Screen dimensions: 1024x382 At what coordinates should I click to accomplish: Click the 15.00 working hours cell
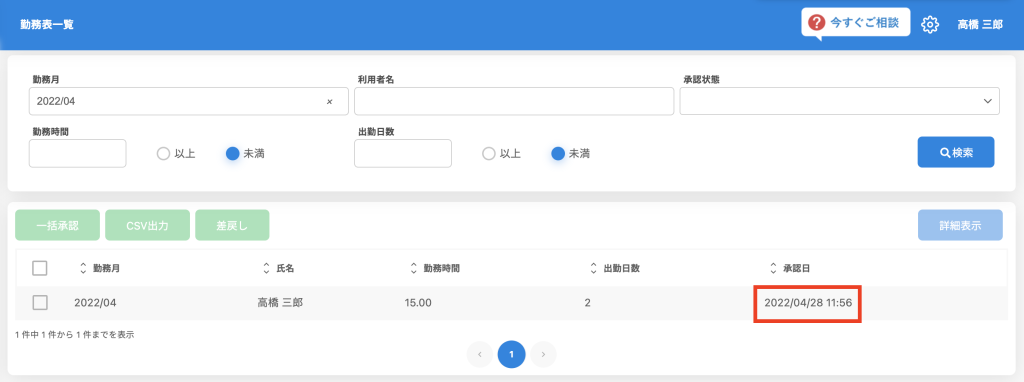(418, 303)
